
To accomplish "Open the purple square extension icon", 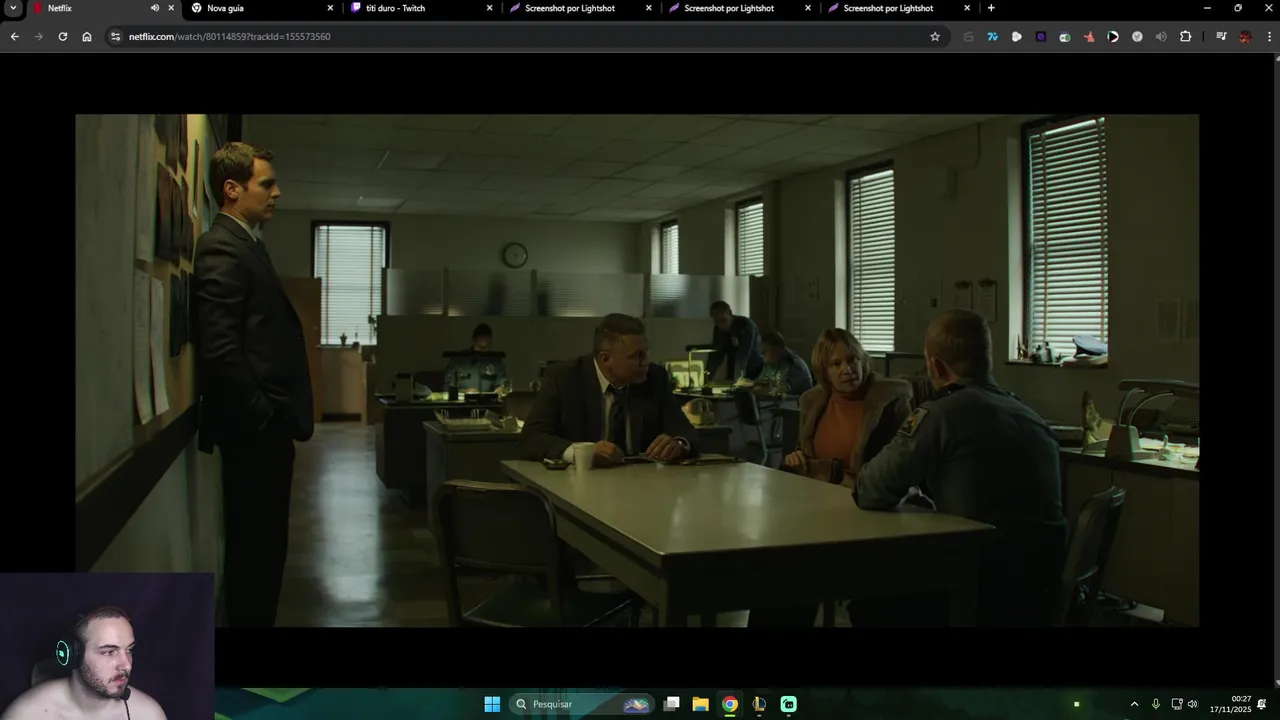I will [1040, 36].
